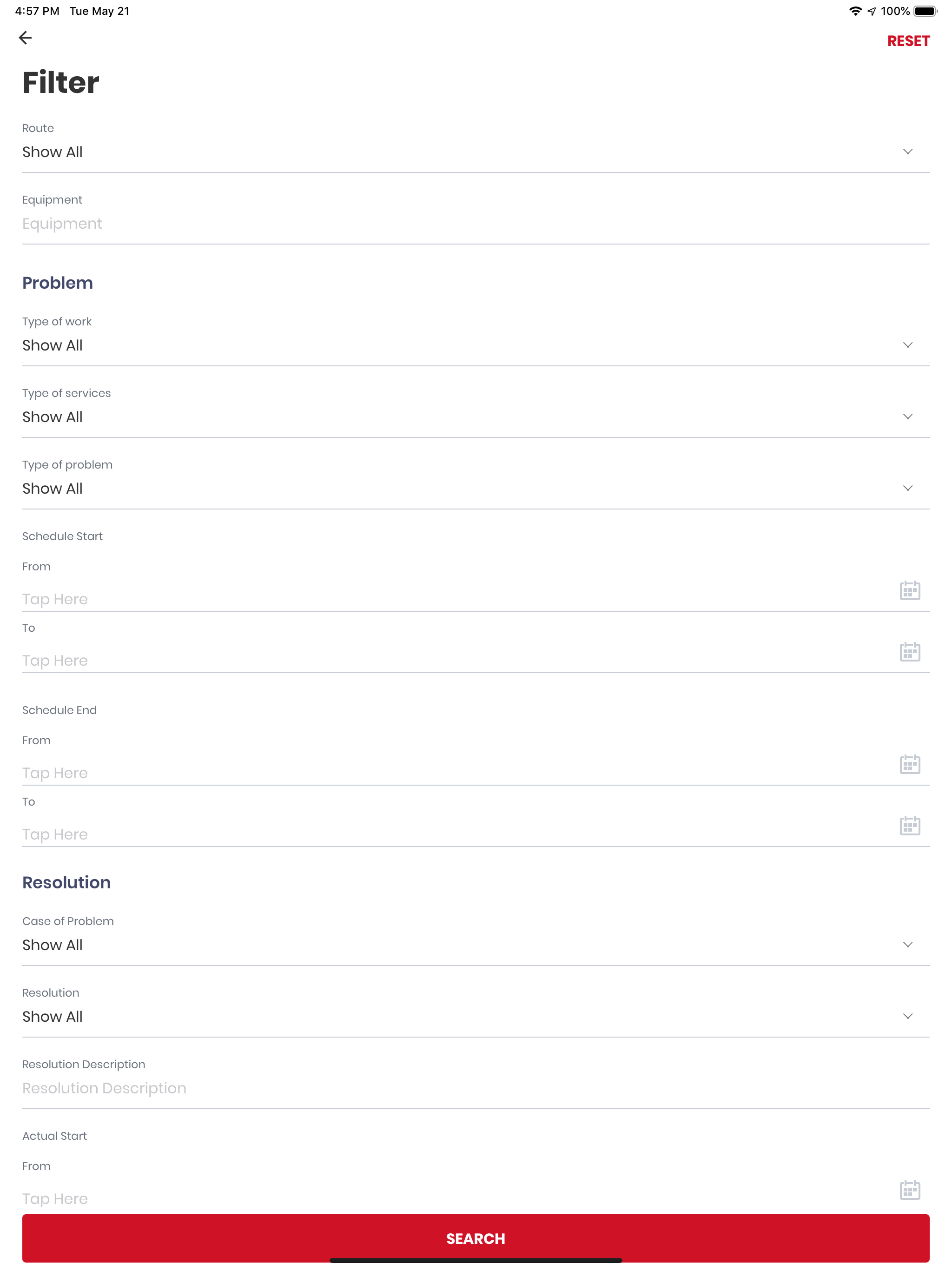Open calendar for Schedule Start To
Viewport: 952px width, 1270px height.
point(910,652)
